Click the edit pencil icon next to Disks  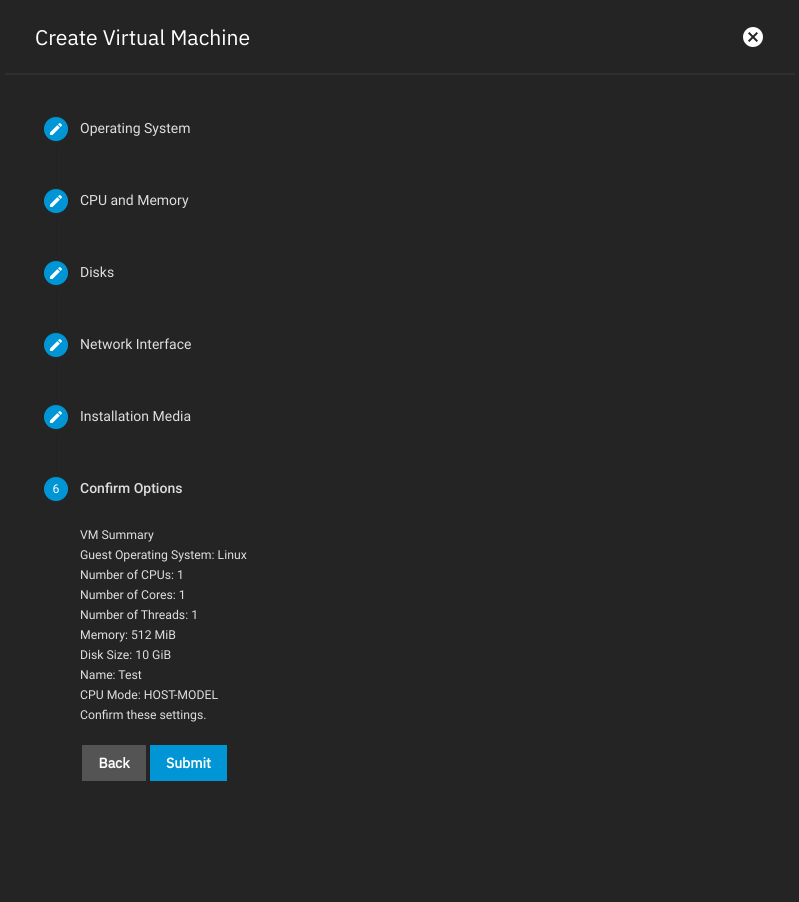click(x=56, y=273)
